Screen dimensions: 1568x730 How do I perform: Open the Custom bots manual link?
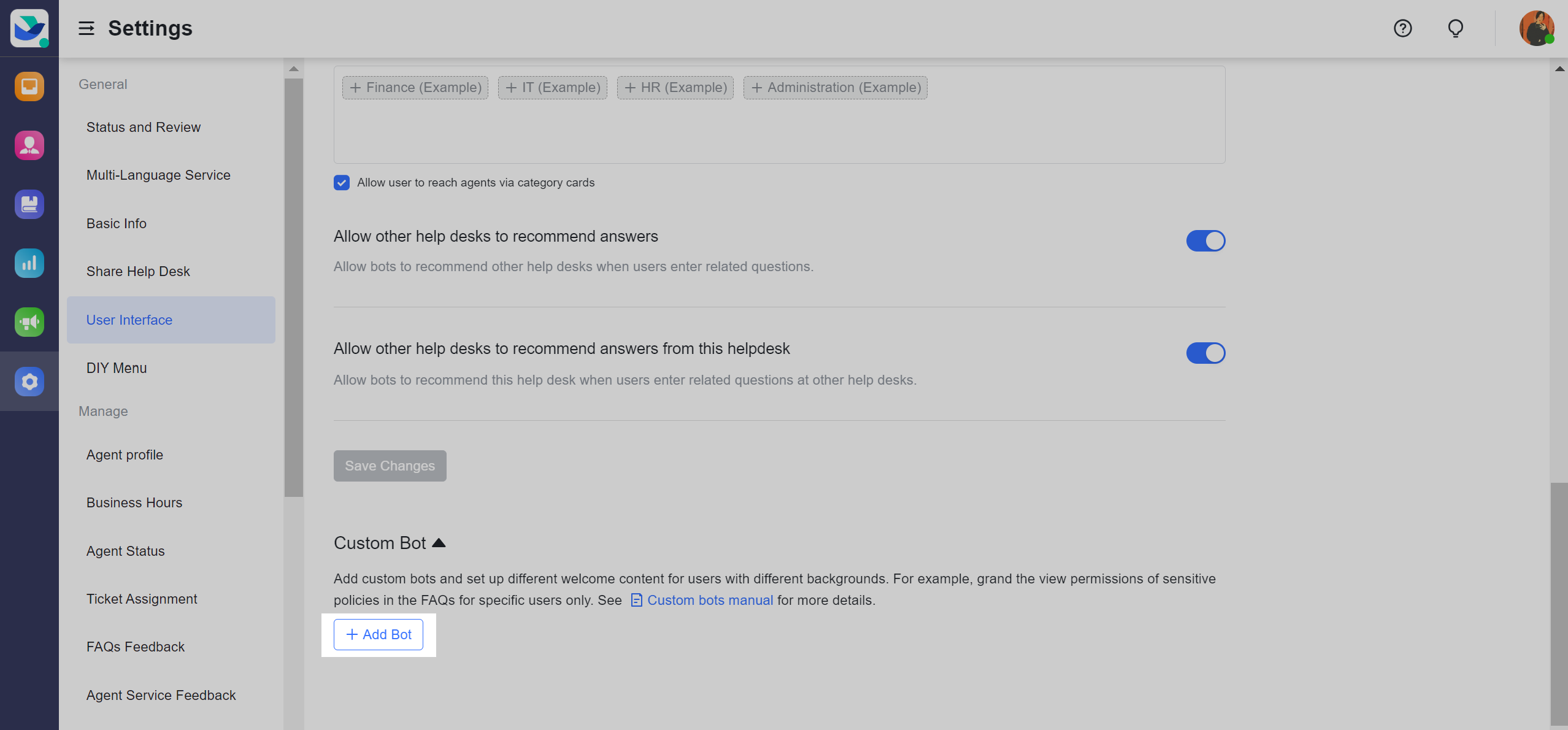click(x=710, y=600)
